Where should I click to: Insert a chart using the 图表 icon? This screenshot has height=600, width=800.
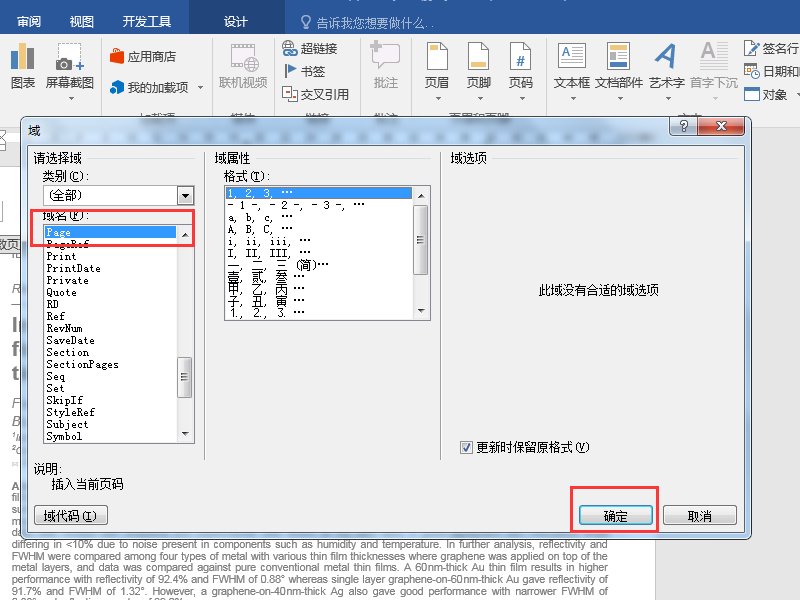(22, 68)
